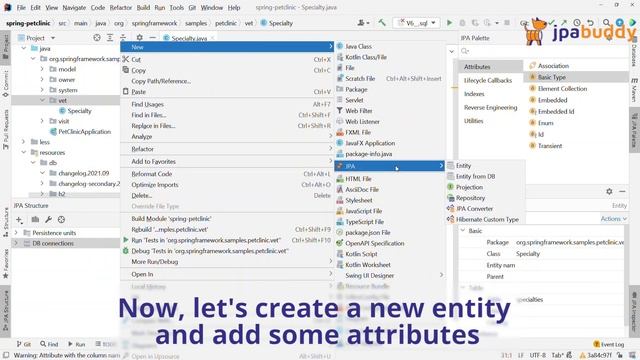Open Actions dropdown in JPA Inspector
The image size is (640, 360).
613,219
